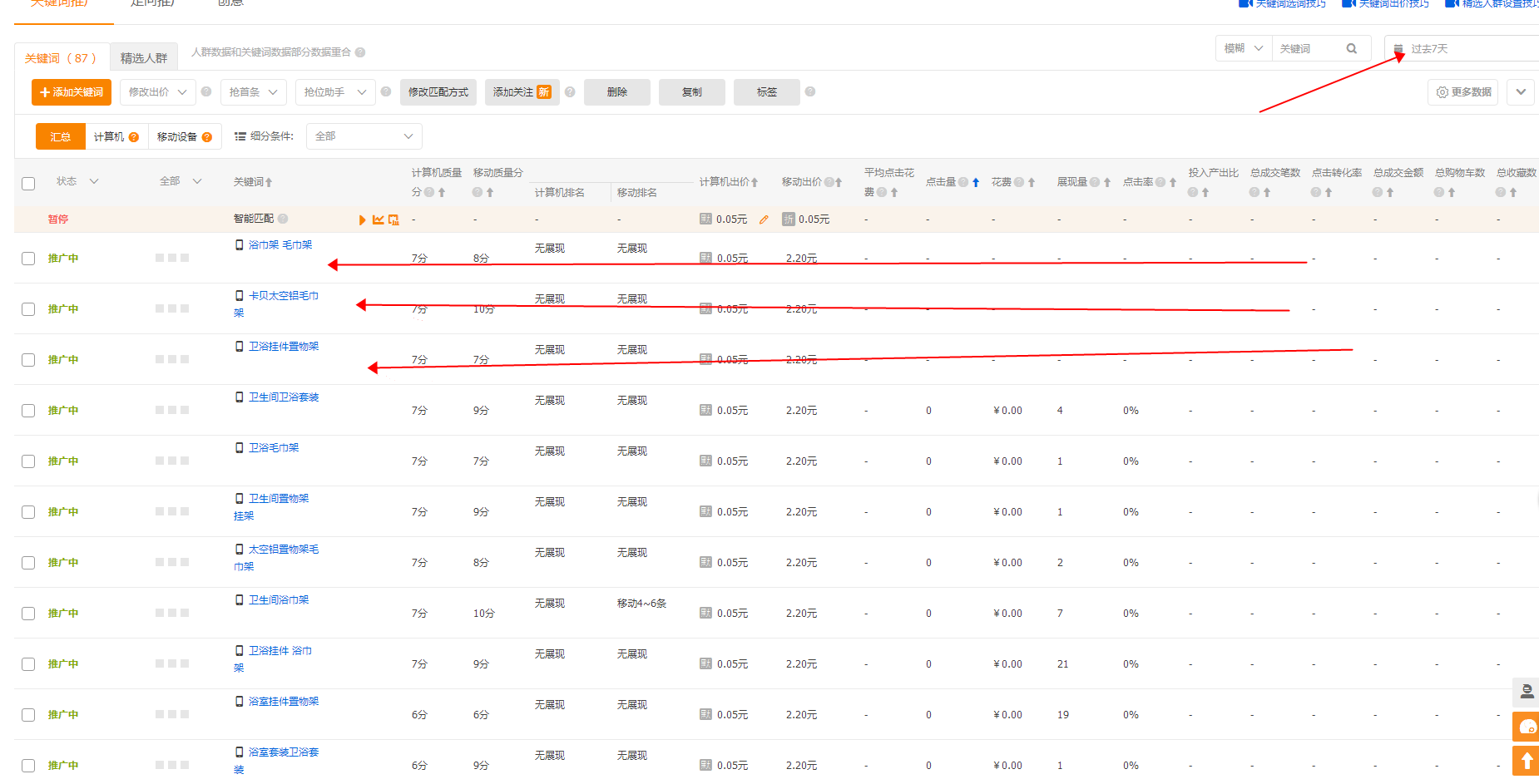Sort by 计算机出价 arrow
1539x784 pixels.
(x=755, y=182)
